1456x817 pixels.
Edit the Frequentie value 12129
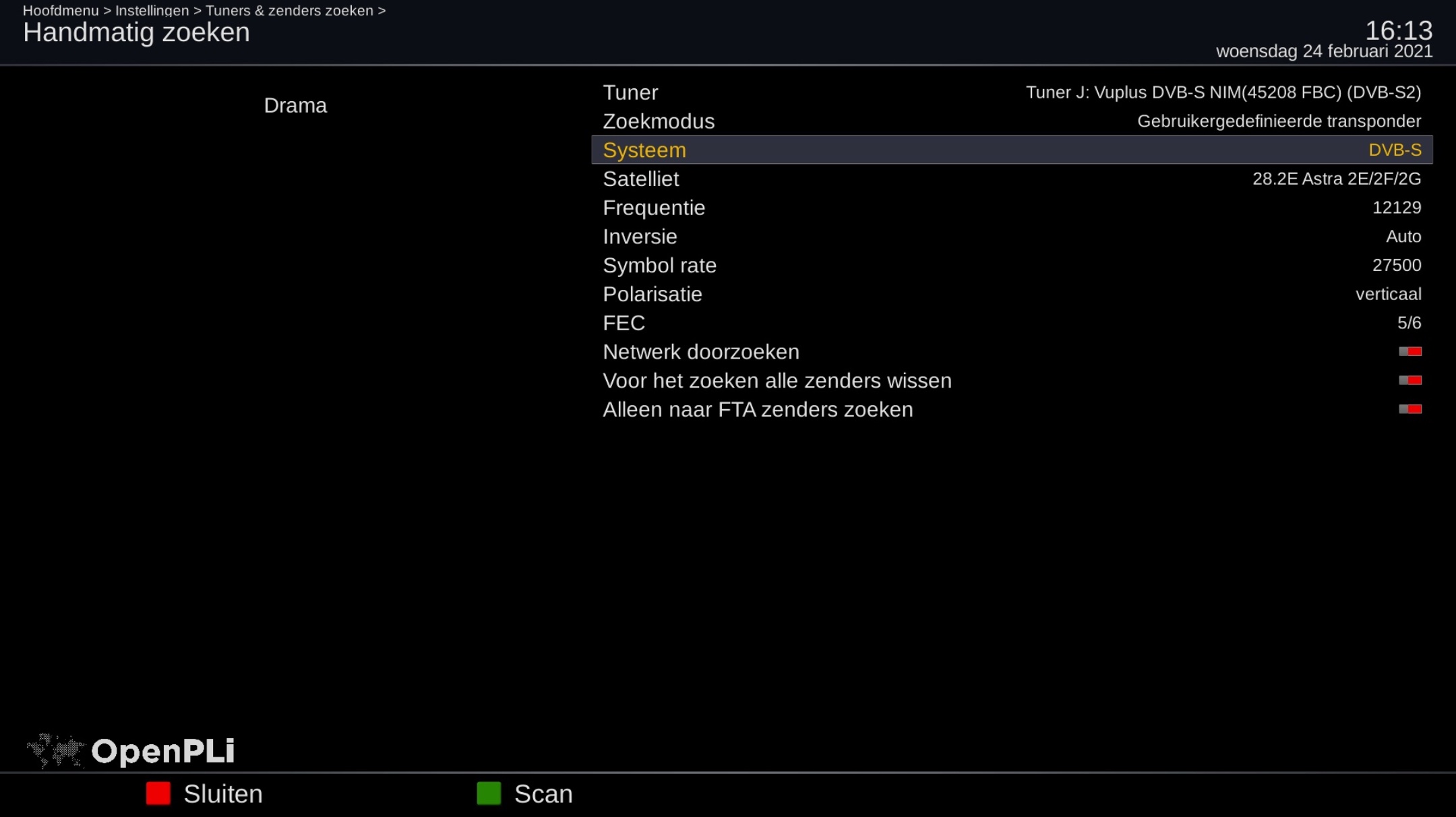tap(1397, 208)
